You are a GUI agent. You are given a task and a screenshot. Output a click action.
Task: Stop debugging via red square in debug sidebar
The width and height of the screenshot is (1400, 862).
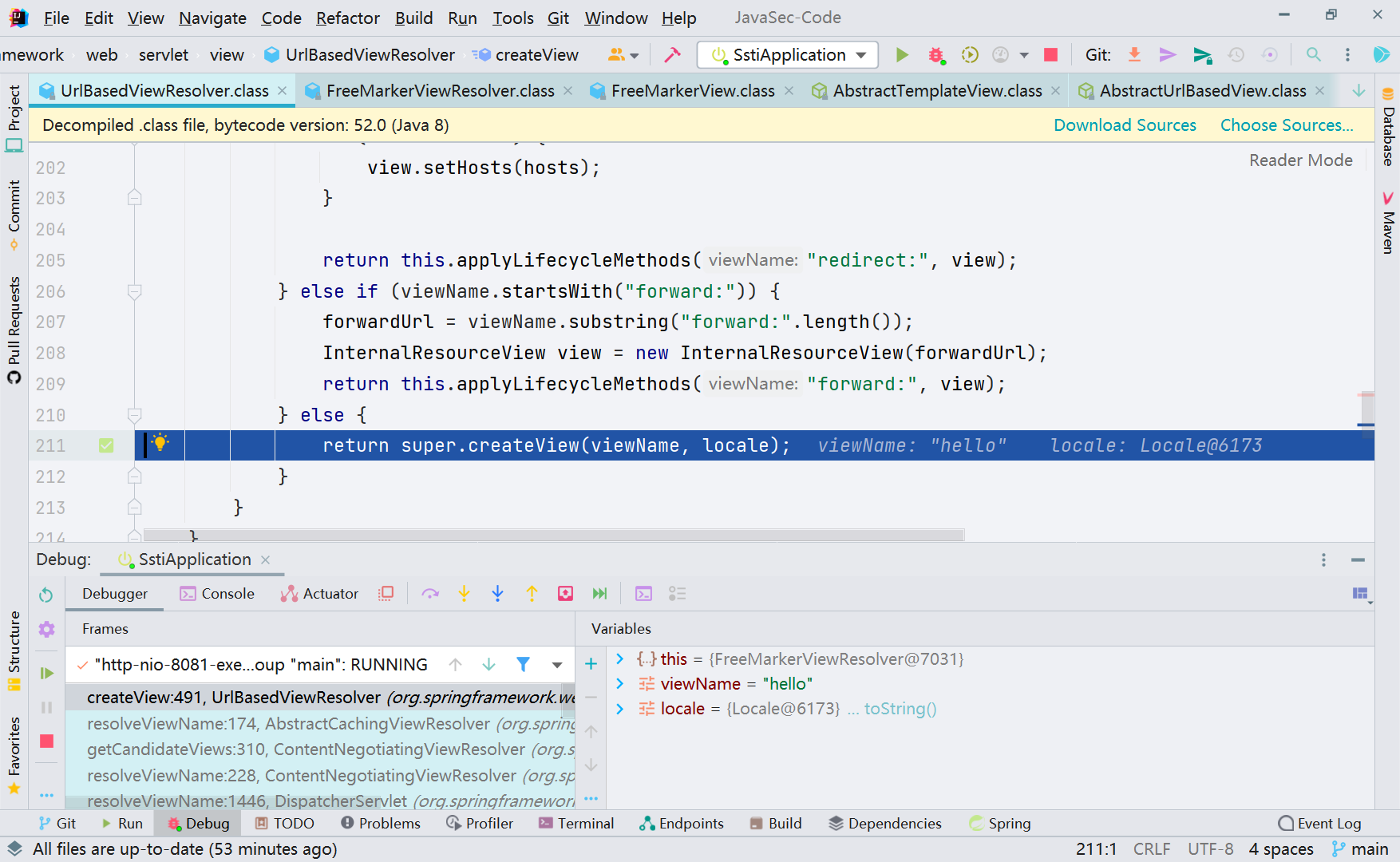click(46, 741)
